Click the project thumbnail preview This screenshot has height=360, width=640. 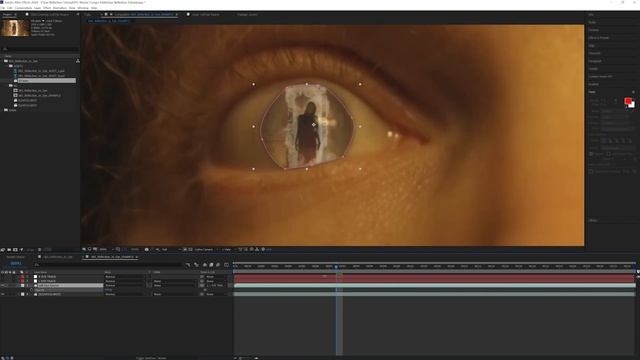click(x=15, y=28)
